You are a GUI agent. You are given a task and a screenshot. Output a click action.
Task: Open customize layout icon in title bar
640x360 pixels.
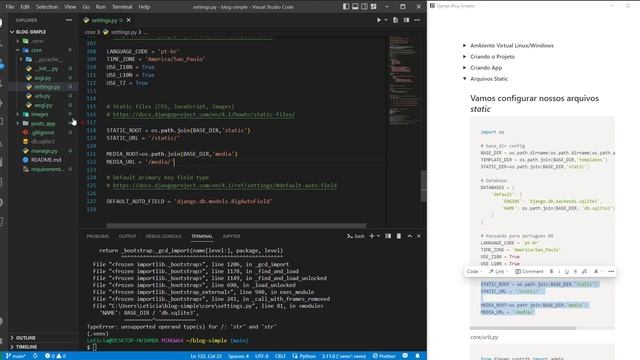click(x=373, y=7)
